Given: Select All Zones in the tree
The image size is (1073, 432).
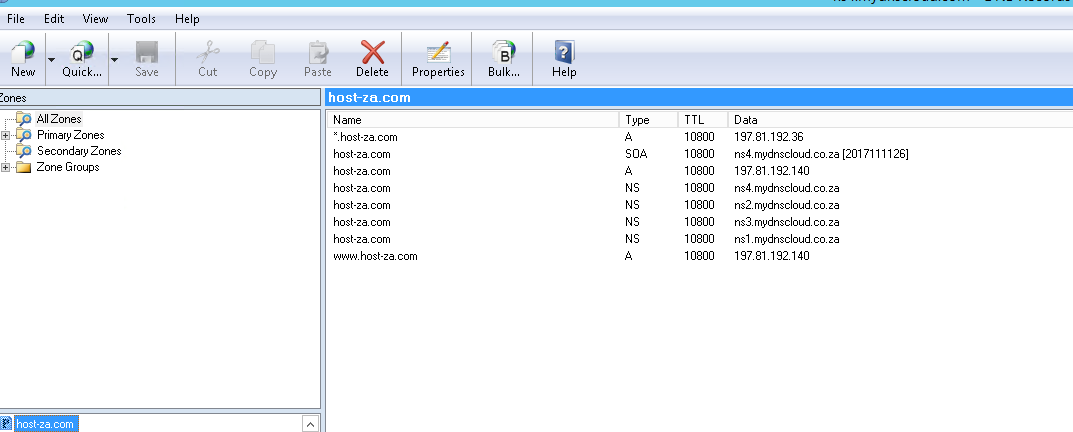Looking at the screenshot, I should (59, 118).
